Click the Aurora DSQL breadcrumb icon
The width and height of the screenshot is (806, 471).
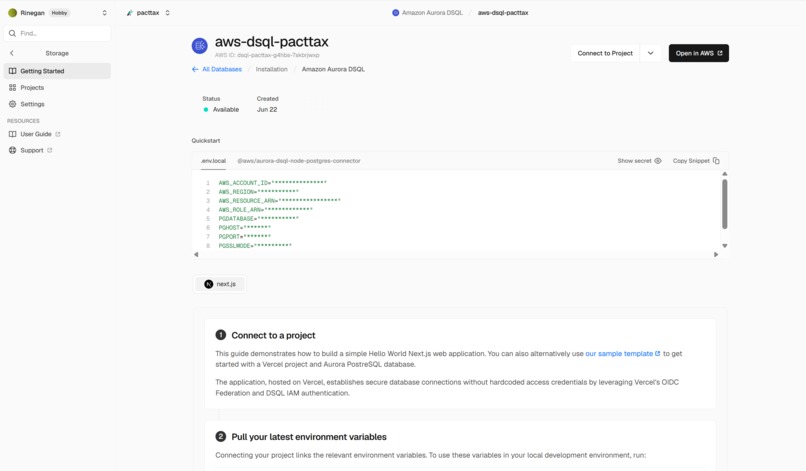(395, 13)
